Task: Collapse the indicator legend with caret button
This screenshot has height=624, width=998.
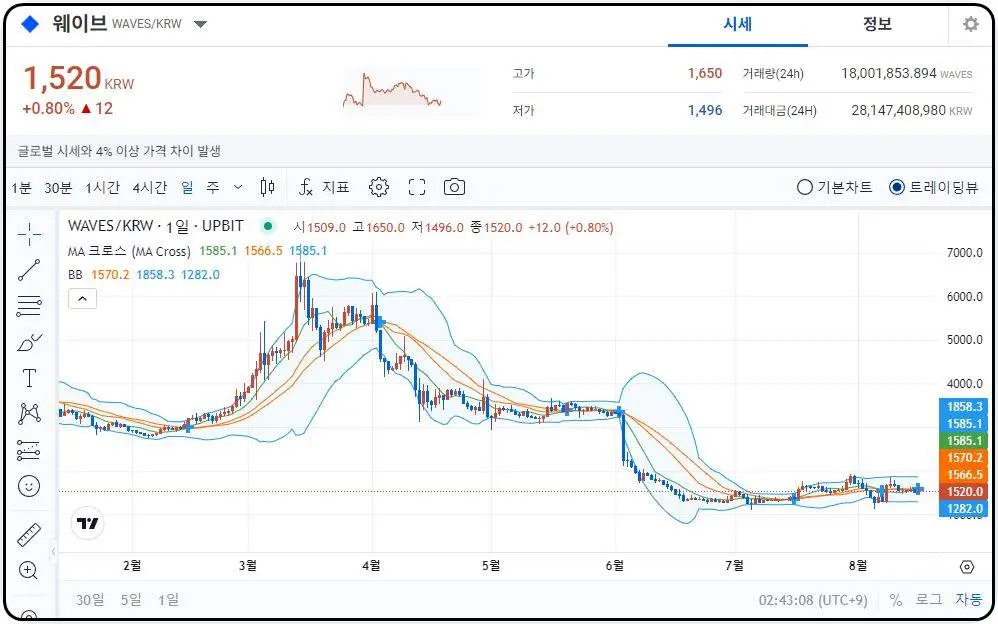Action: 83,299
